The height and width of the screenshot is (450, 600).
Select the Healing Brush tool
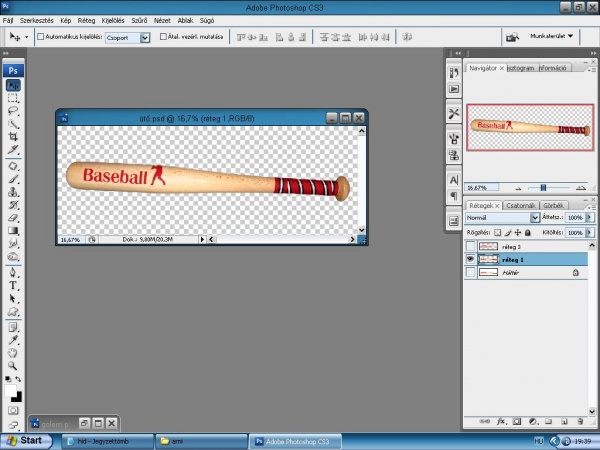pos(13,166)
